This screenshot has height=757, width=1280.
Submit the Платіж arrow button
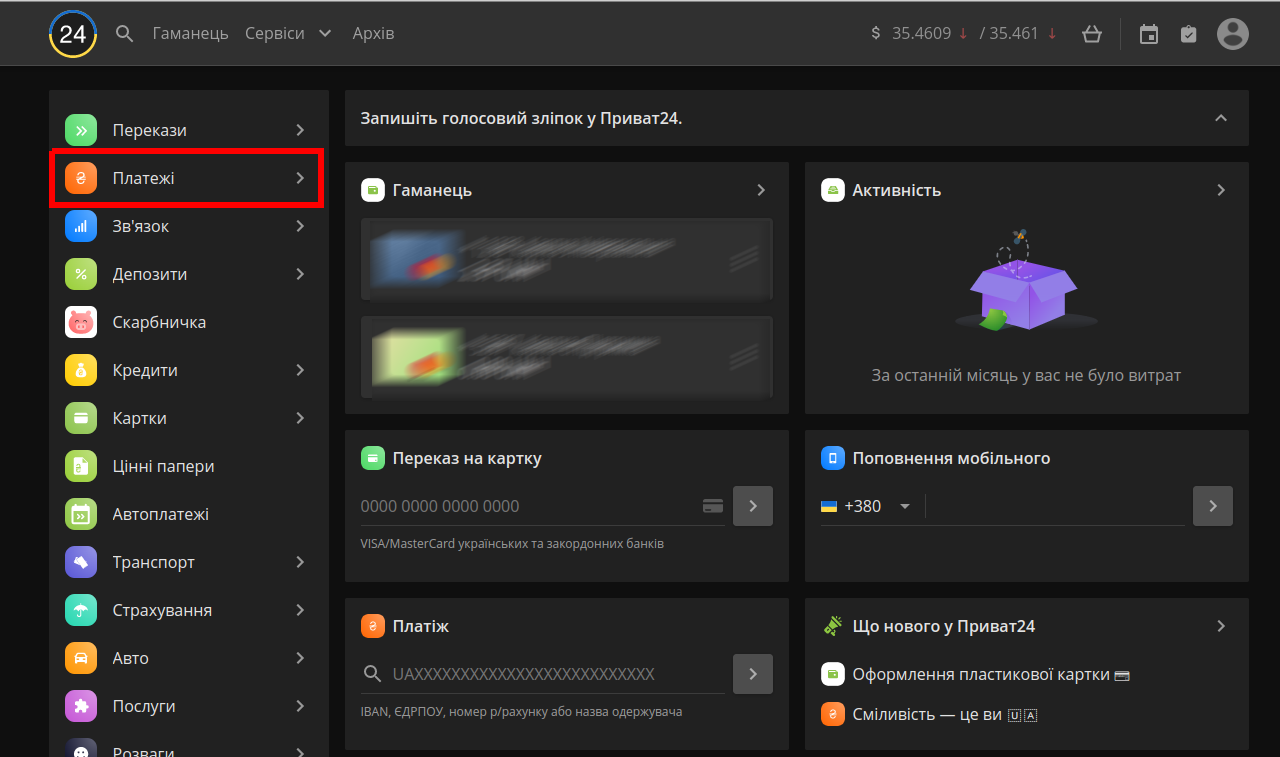[753, 674]
